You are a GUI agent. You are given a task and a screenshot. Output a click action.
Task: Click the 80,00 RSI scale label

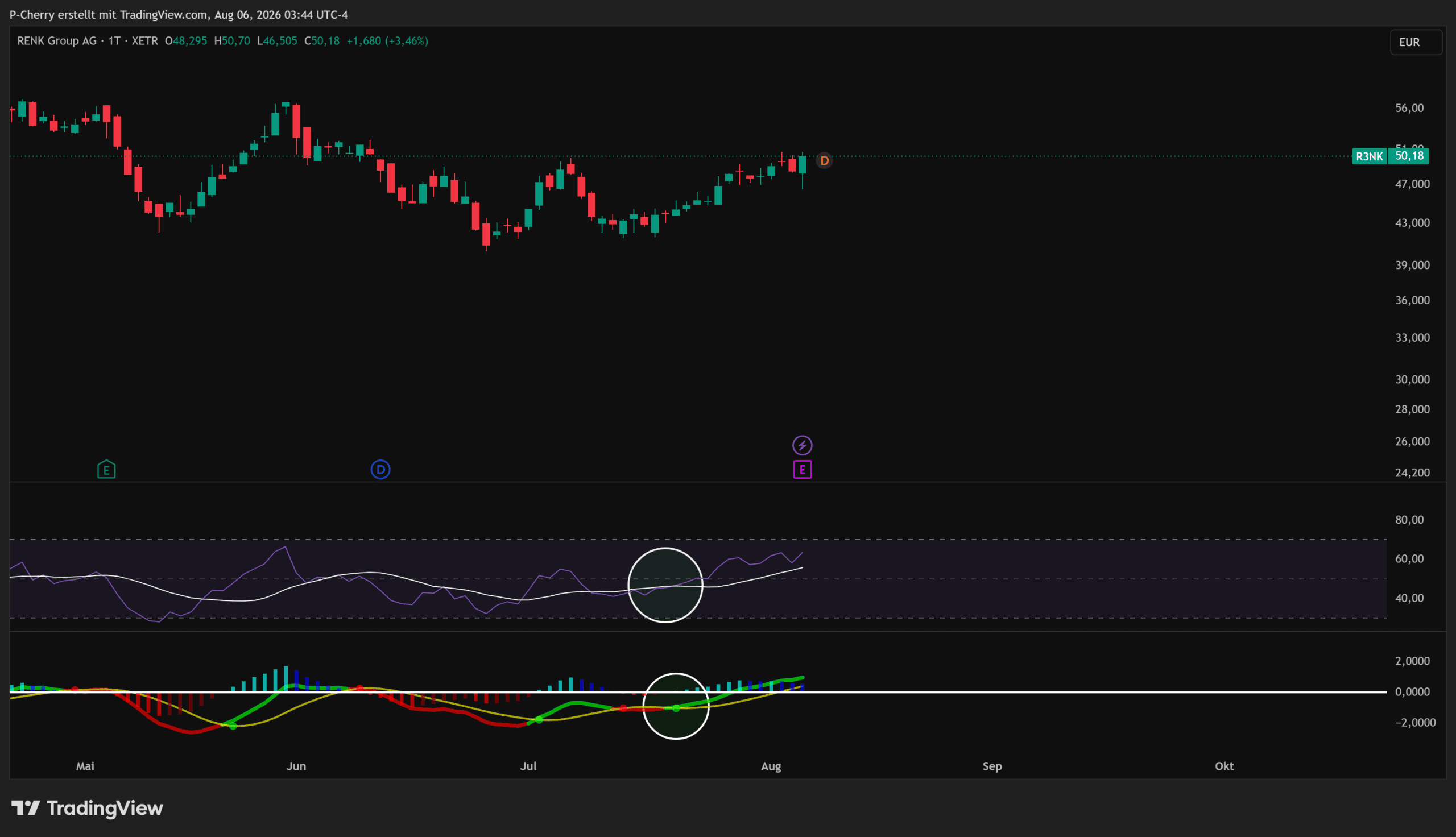[1409, 520]
